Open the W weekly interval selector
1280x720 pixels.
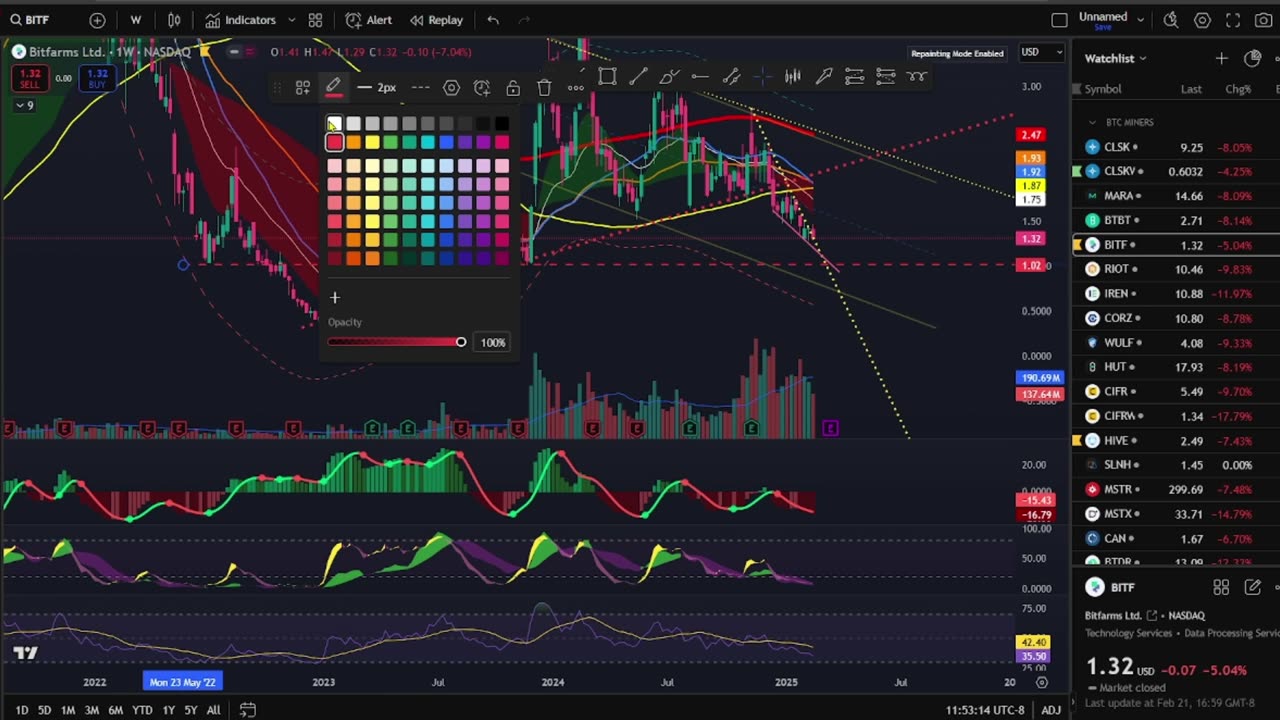(135, 20)
